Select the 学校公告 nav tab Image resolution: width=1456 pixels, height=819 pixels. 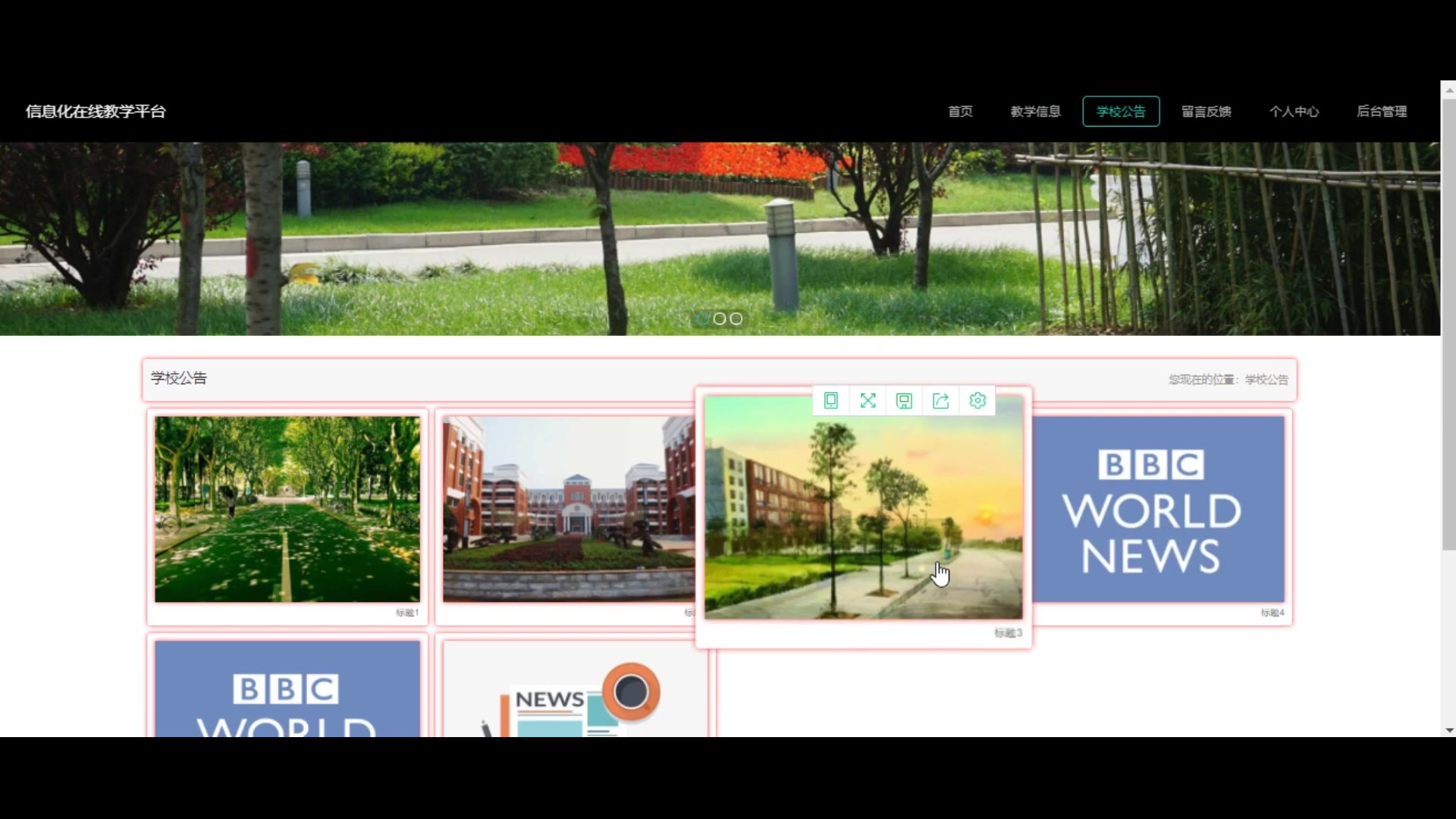1121,111
